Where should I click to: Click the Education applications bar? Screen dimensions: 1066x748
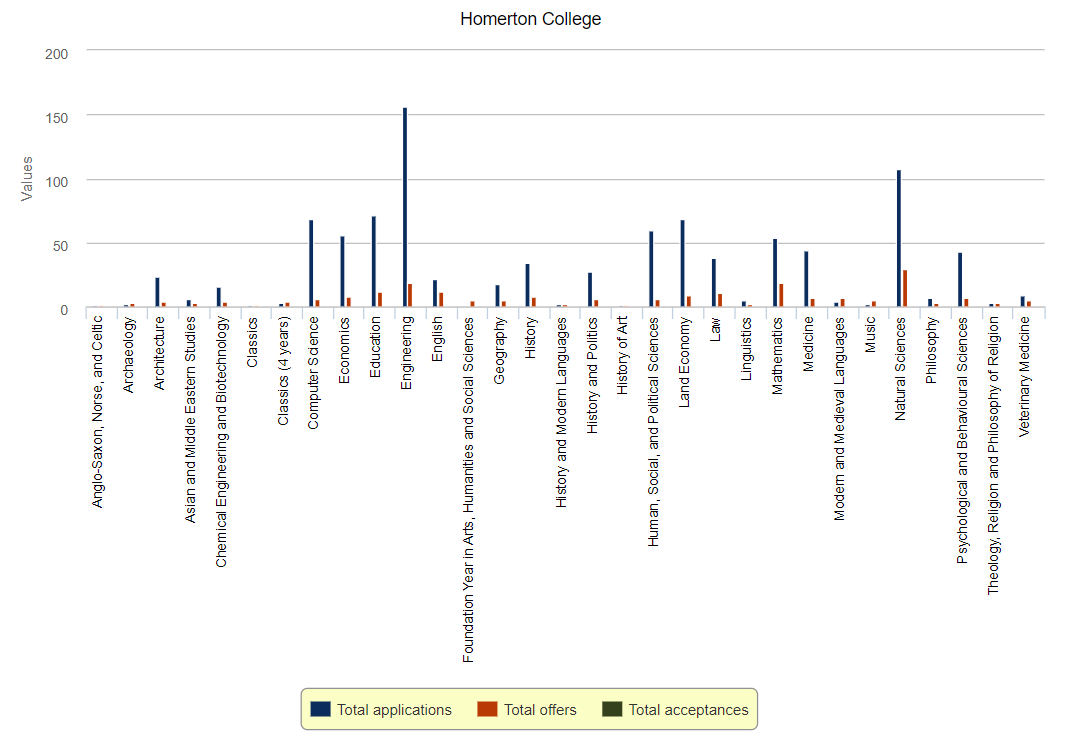(374, 261)
